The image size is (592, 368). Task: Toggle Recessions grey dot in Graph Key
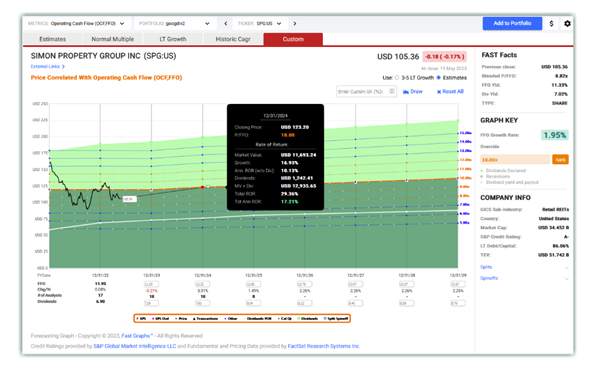click(482, 176)
